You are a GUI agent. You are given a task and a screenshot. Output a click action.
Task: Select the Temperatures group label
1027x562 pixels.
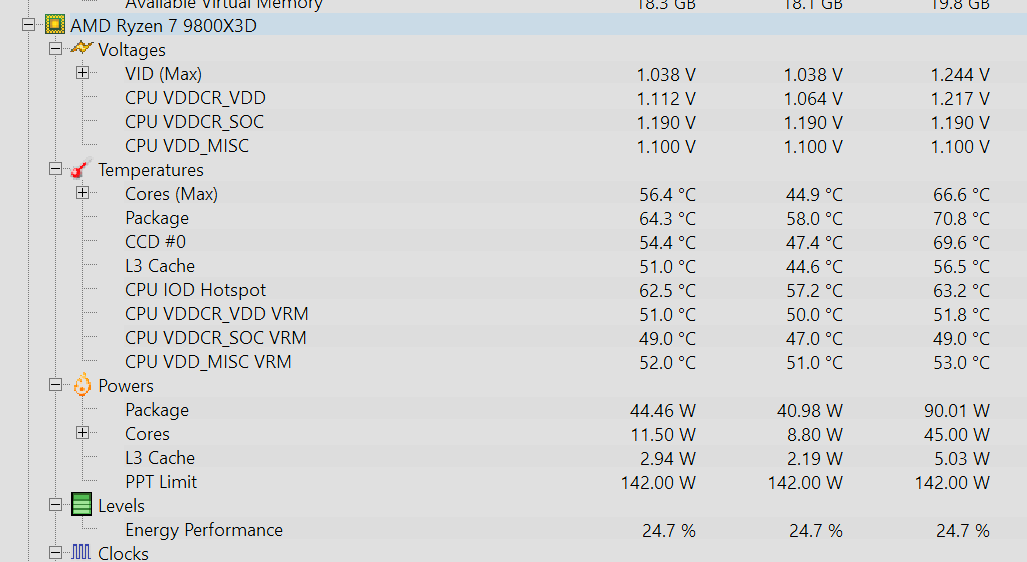point(151,170)
